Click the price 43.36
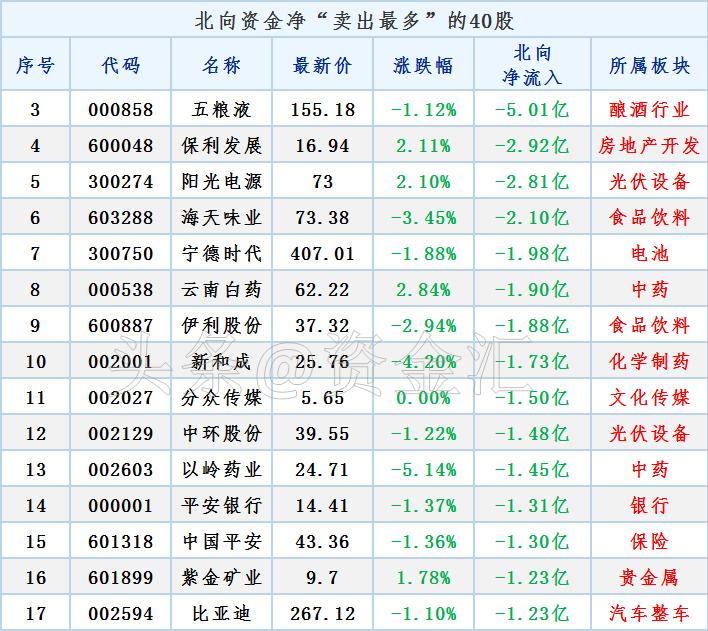This screenshot has width=708, height=631. [x=322, y=542]
